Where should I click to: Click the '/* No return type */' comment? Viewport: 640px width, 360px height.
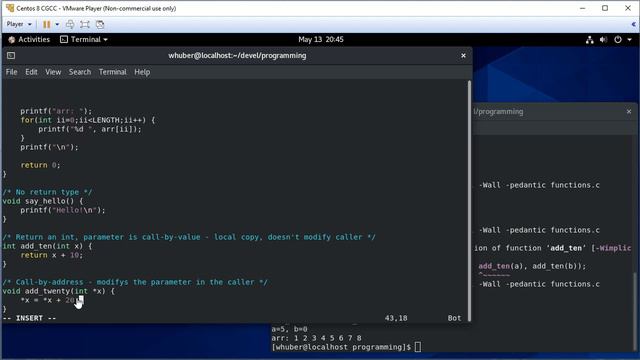click(47, 192)
